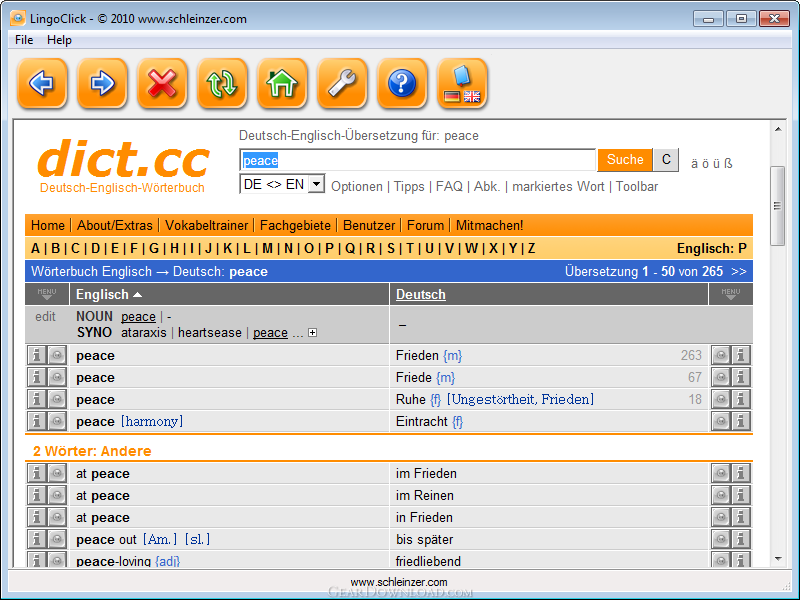Open the Abk. link

(x=487, y=186)
